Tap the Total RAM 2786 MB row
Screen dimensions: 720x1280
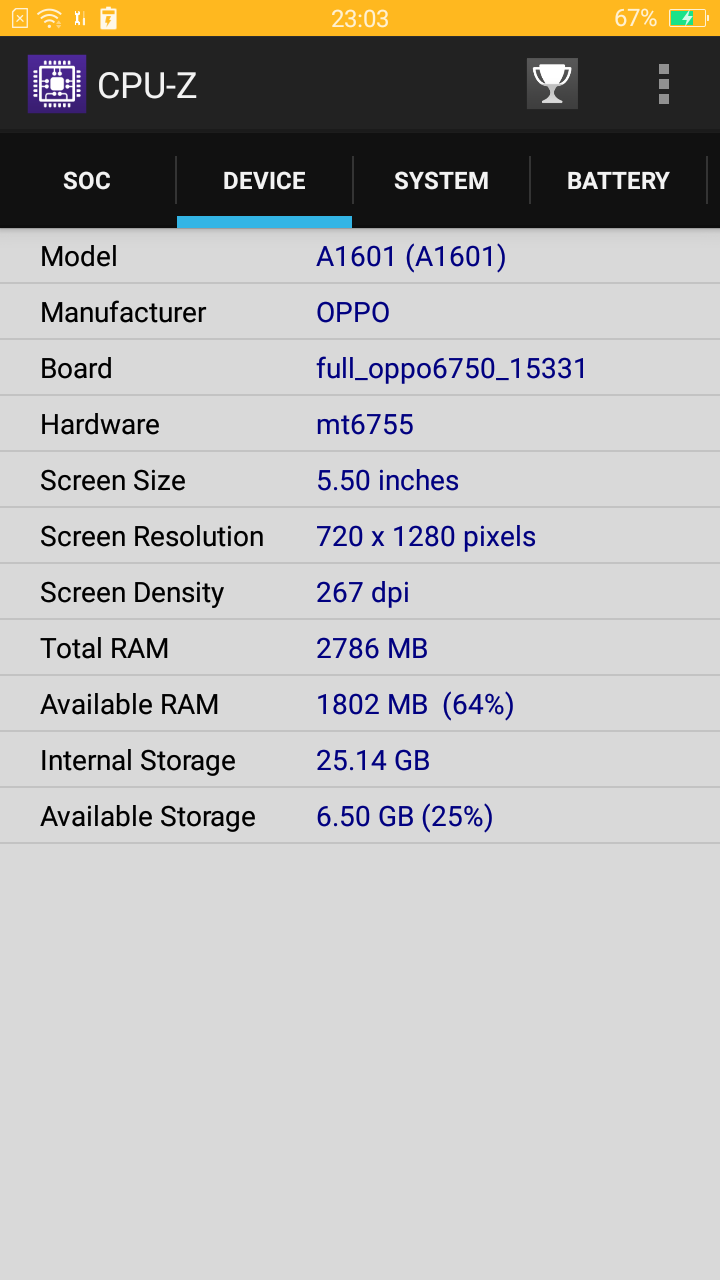point(360,649)
